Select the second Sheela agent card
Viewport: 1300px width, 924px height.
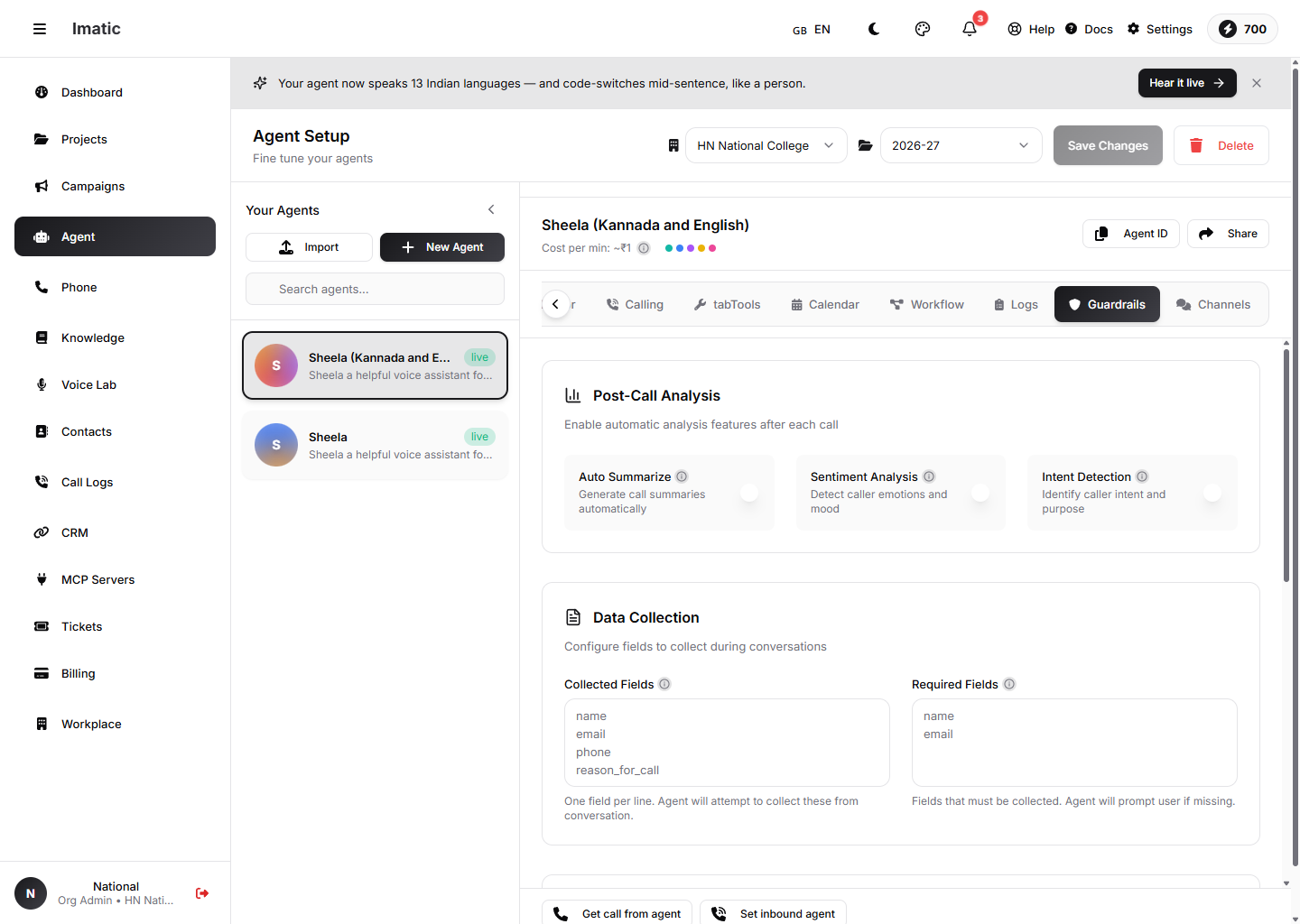[375, 445]
